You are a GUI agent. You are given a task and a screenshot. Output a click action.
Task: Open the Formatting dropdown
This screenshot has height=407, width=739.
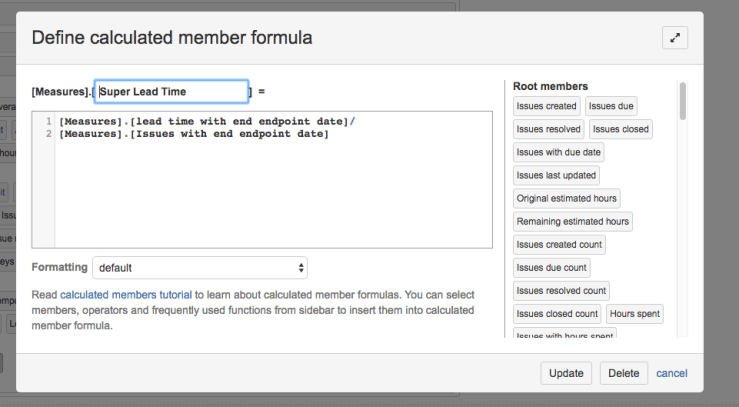(x=200, y=268)
